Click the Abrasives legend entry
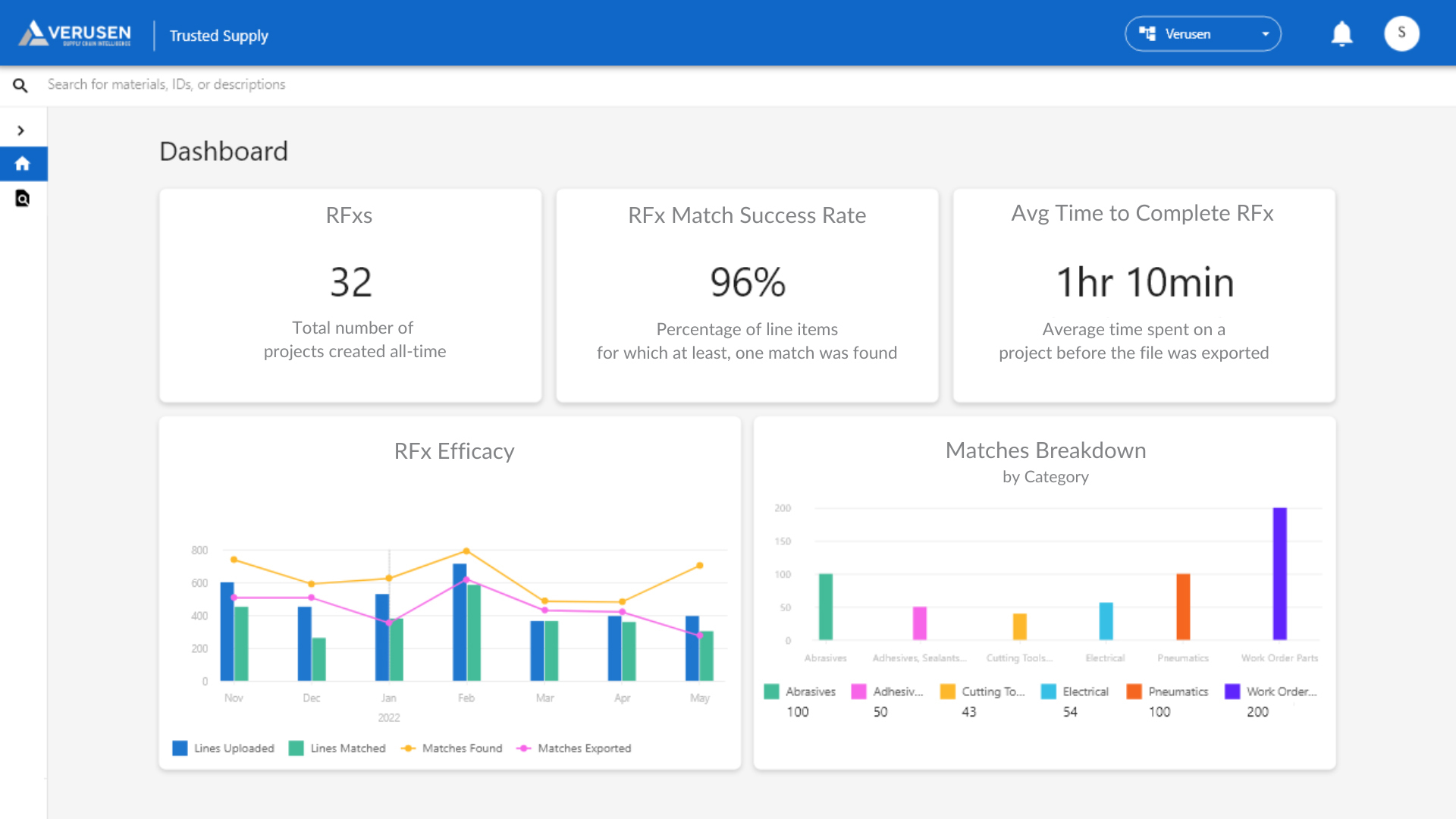The image size is (1456, 819). point(800,692)
